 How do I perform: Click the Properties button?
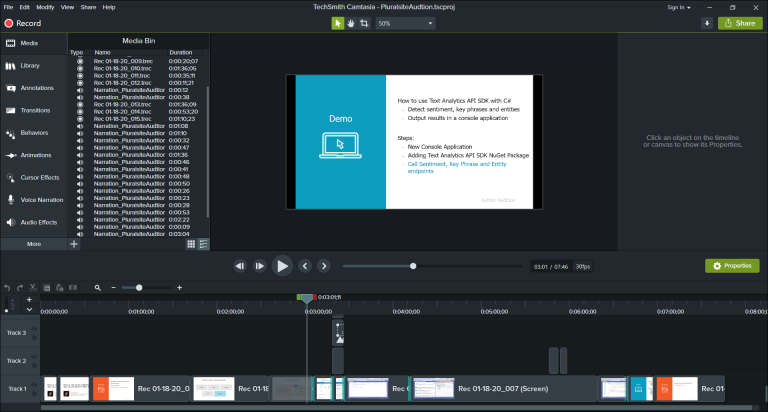tap(732, 266)
